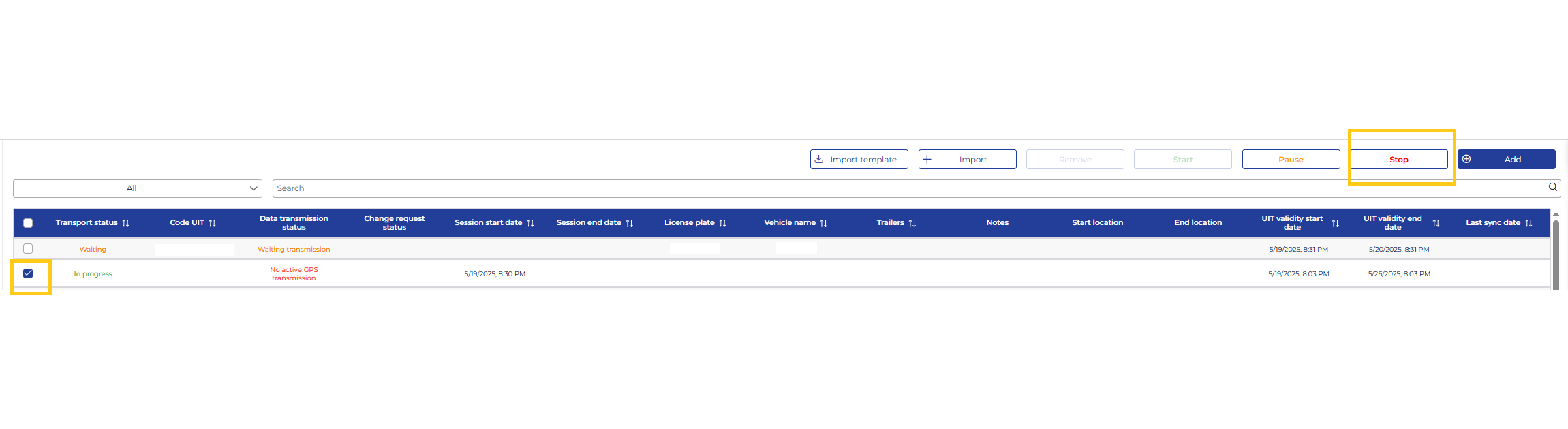Sort by UIT validity end date
The width and height of the screenshot is (1568, 429).
click(1436, 223)
